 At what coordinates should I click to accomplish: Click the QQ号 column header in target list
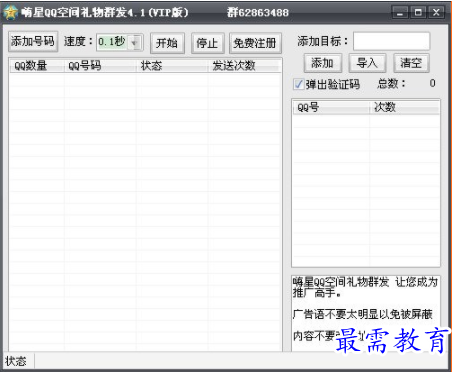point(331,107)
